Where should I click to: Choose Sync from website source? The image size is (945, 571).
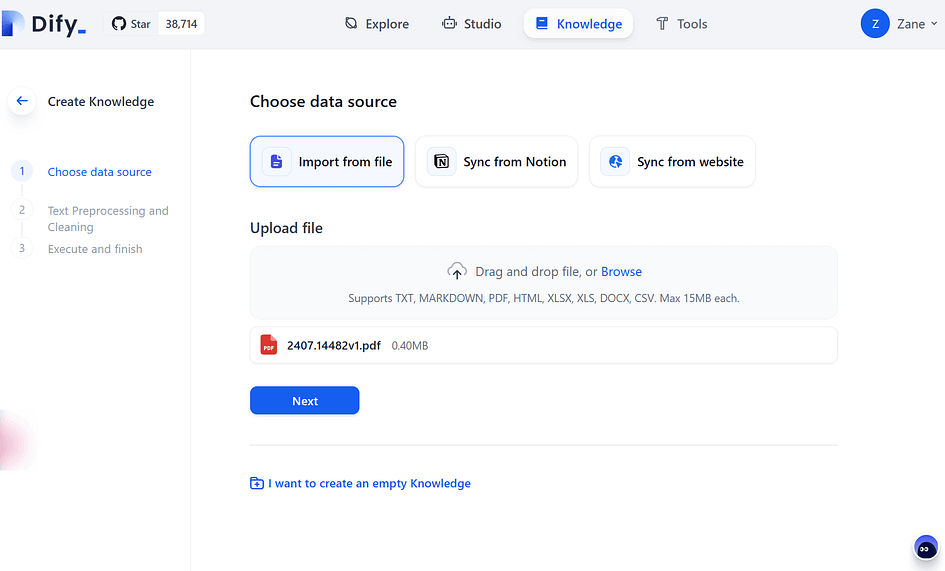pyautogui.click(x=672, y=161)
